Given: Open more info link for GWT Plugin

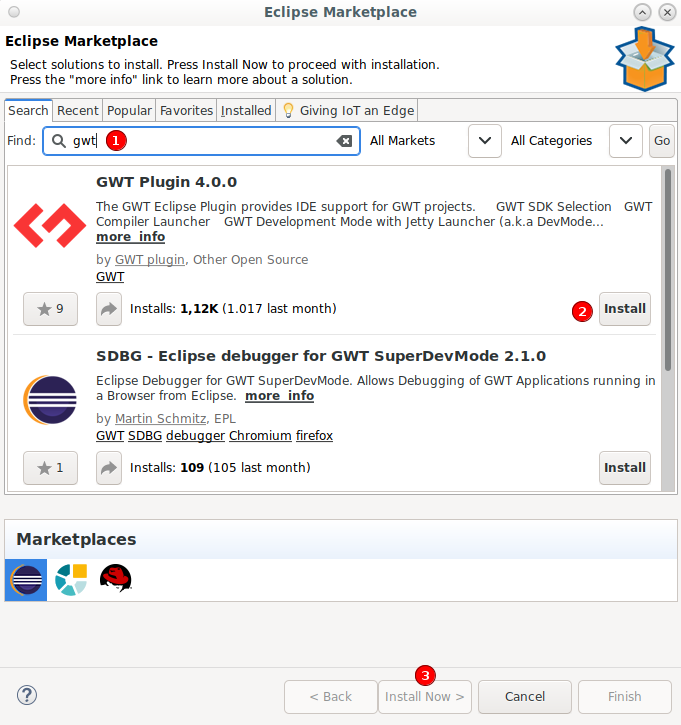Looking at the screenshot, I should coord(130,237).
